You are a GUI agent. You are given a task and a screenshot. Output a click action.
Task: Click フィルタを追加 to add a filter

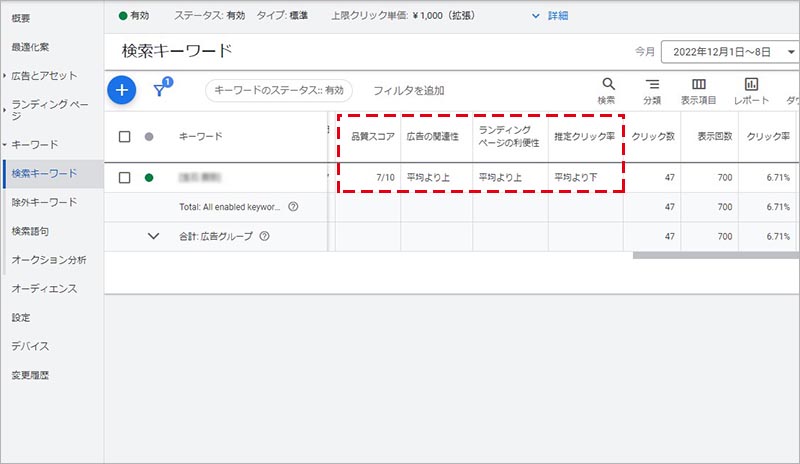(408, 91)
